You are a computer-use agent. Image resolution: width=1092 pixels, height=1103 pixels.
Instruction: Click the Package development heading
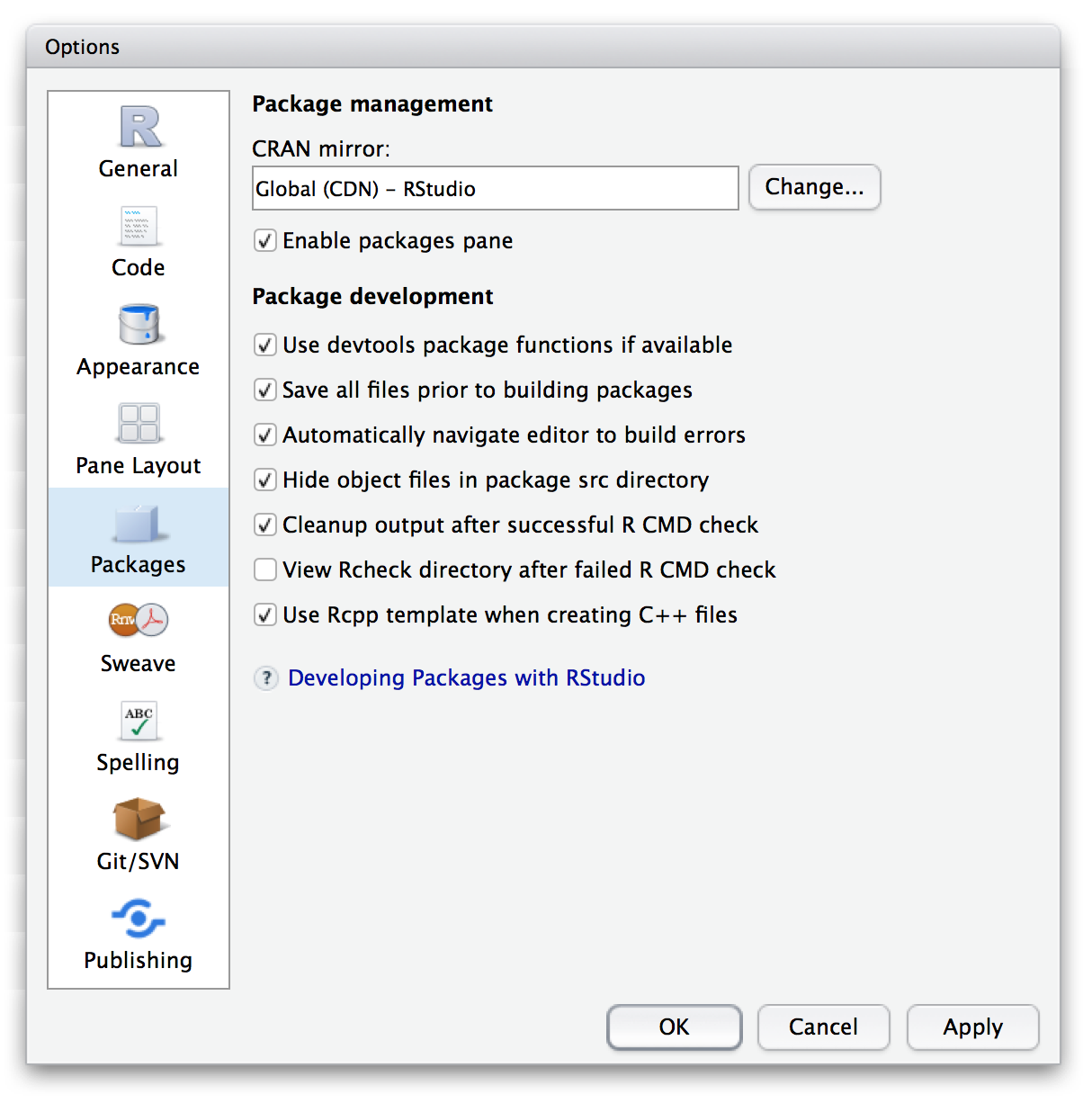pos(372,297)
